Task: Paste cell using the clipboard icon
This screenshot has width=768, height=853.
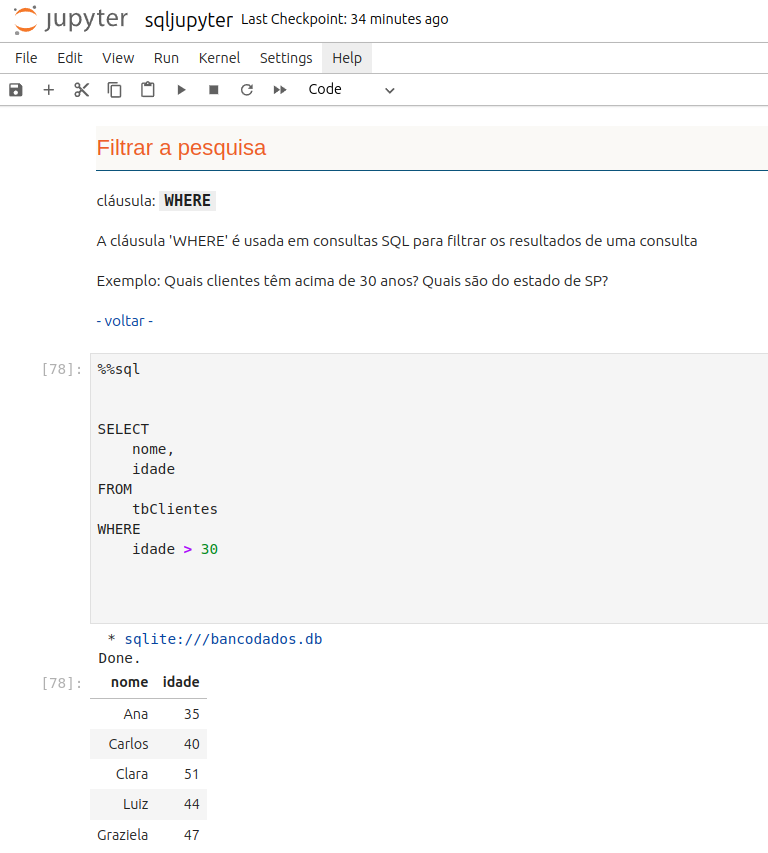Action: coord(147,90)
